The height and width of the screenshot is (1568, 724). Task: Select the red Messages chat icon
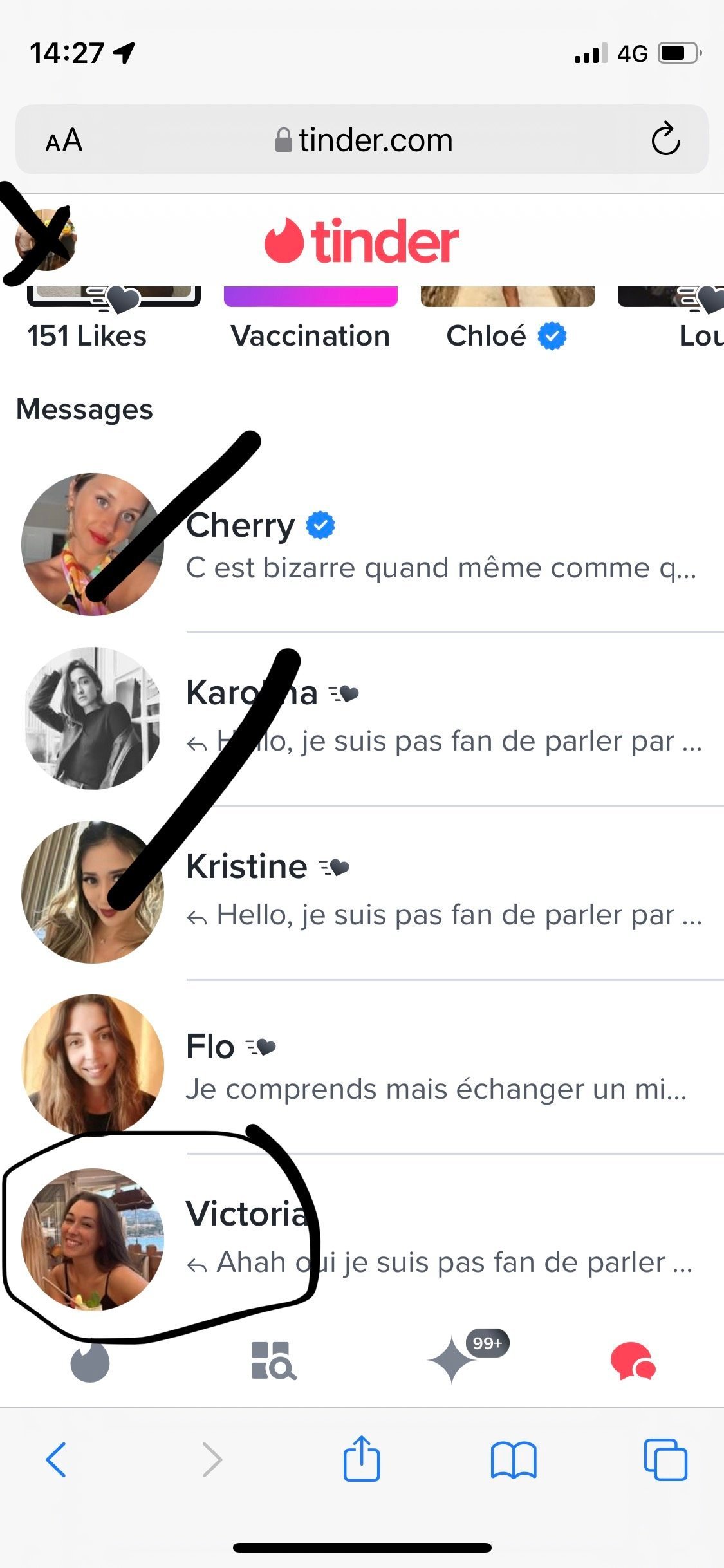coord(633,1361)
